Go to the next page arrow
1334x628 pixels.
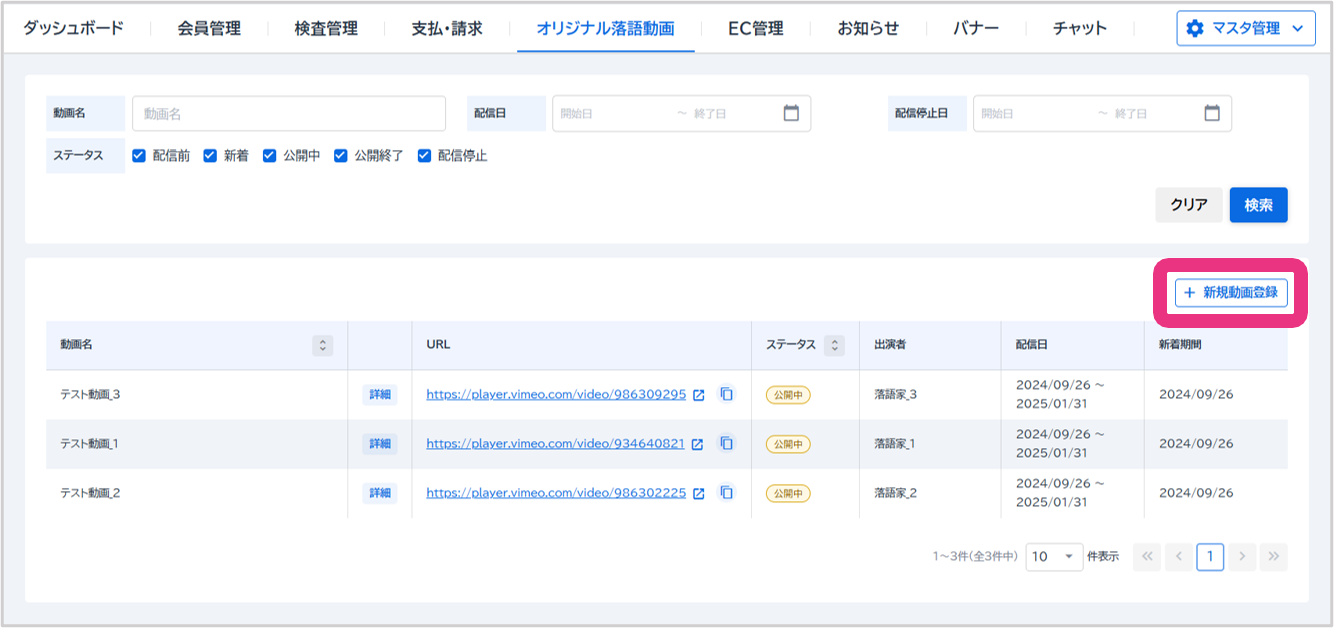(x=1242, y=557)
